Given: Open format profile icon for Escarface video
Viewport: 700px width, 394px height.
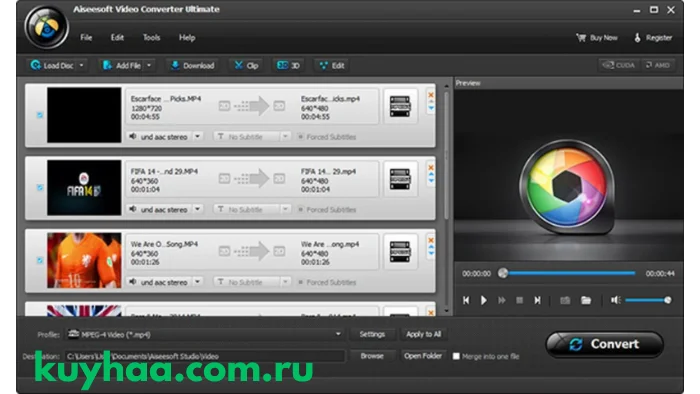Looking at the screenshot, I should (400, 106).
